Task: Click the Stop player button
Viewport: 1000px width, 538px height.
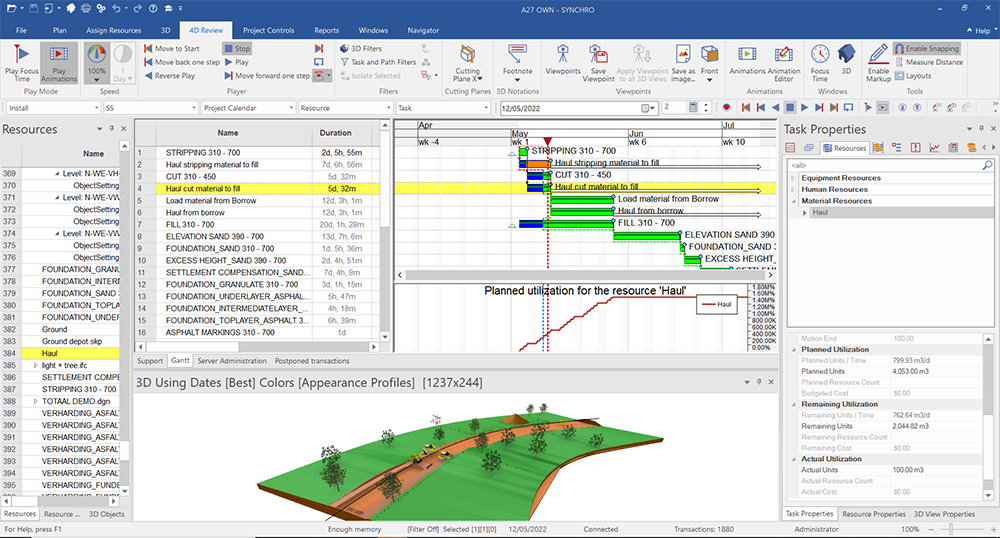Action: point(237,48)
